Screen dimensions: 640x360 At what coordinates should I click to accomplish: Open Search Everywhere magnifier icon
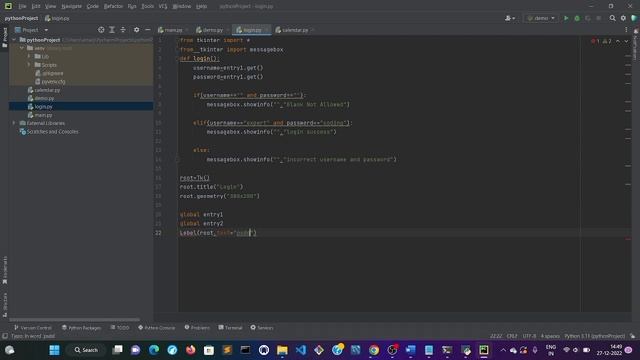tap(612, 18)
